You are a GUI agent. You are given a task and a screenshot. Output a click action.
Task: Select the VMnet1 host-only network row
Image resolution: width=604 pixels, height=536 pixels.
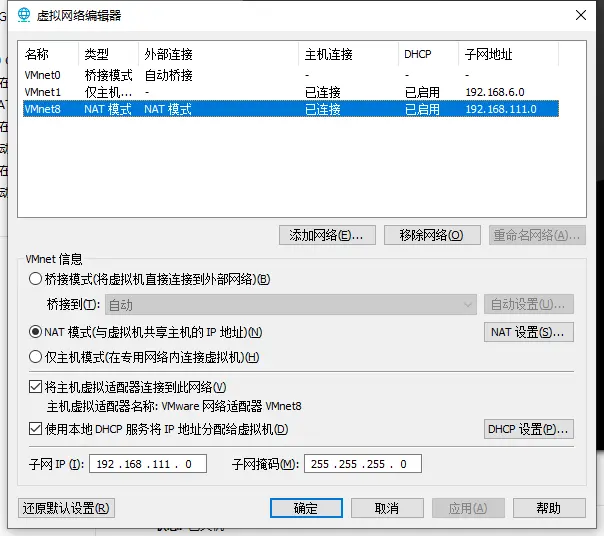pos(291,92)
